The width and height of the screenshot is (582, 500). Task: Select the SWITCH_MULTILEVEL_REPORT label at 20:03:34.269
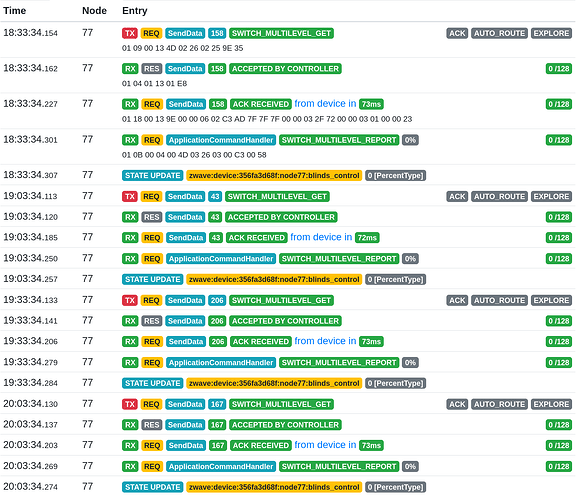pos(339,467)
